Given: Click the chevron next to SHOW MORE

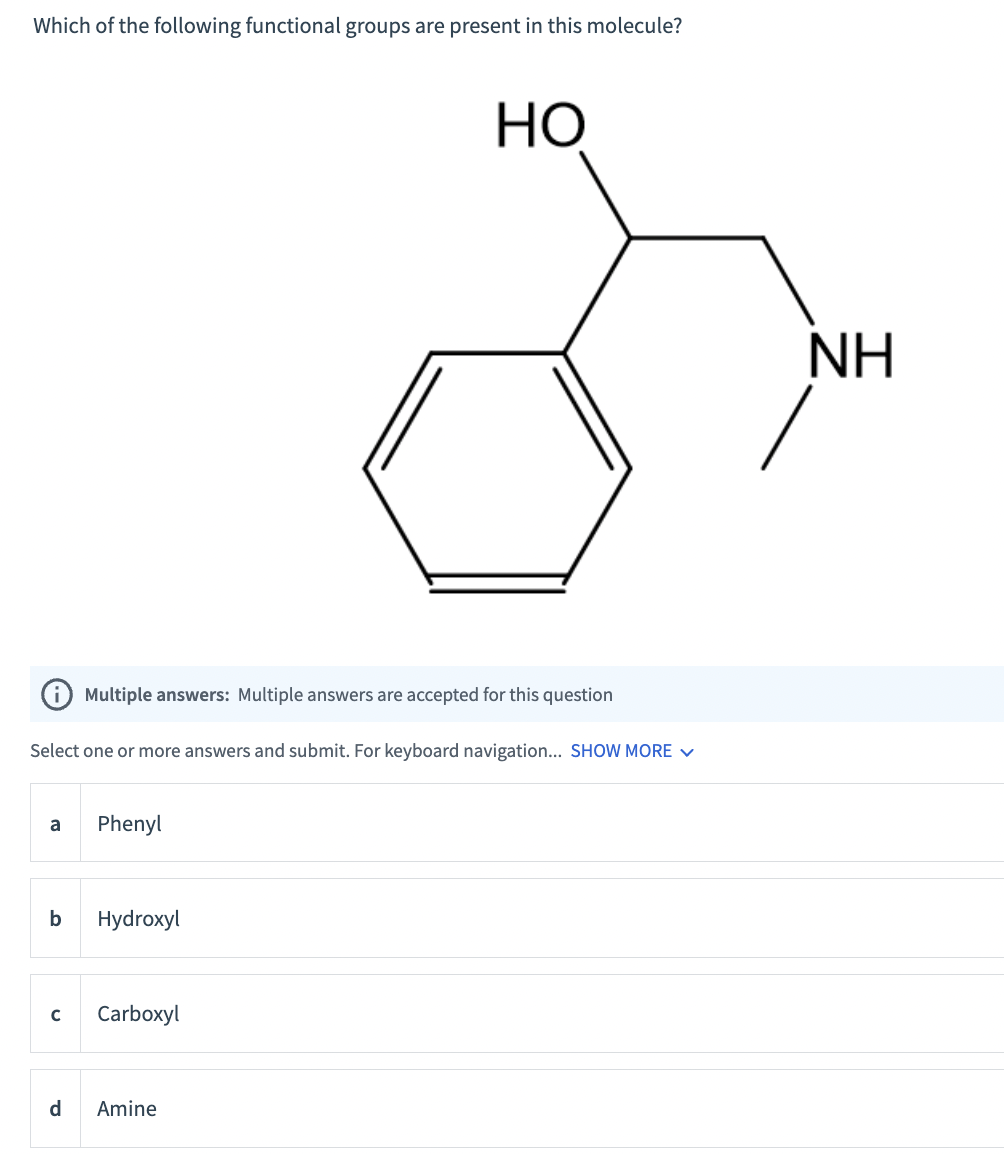Looking at the screenshot, I should pos(687,752).
